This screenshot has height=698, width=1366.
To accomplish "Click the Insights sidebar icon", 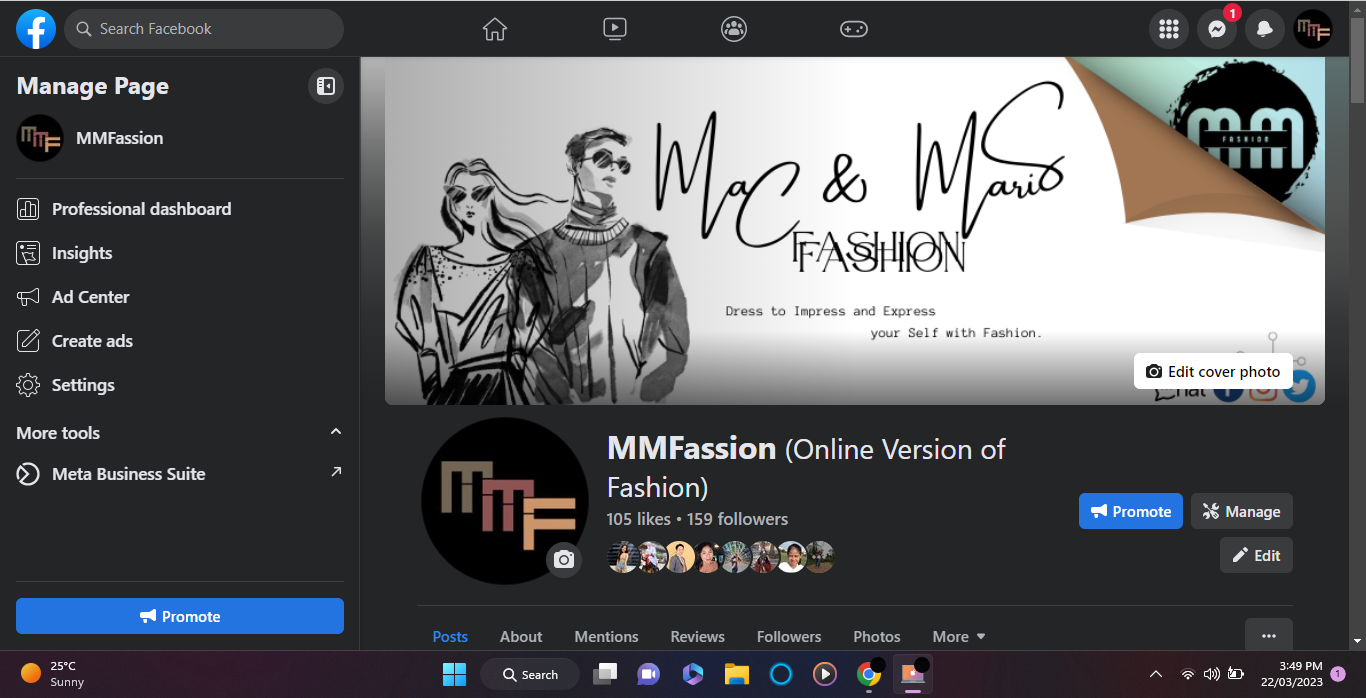I will (28, 253).
